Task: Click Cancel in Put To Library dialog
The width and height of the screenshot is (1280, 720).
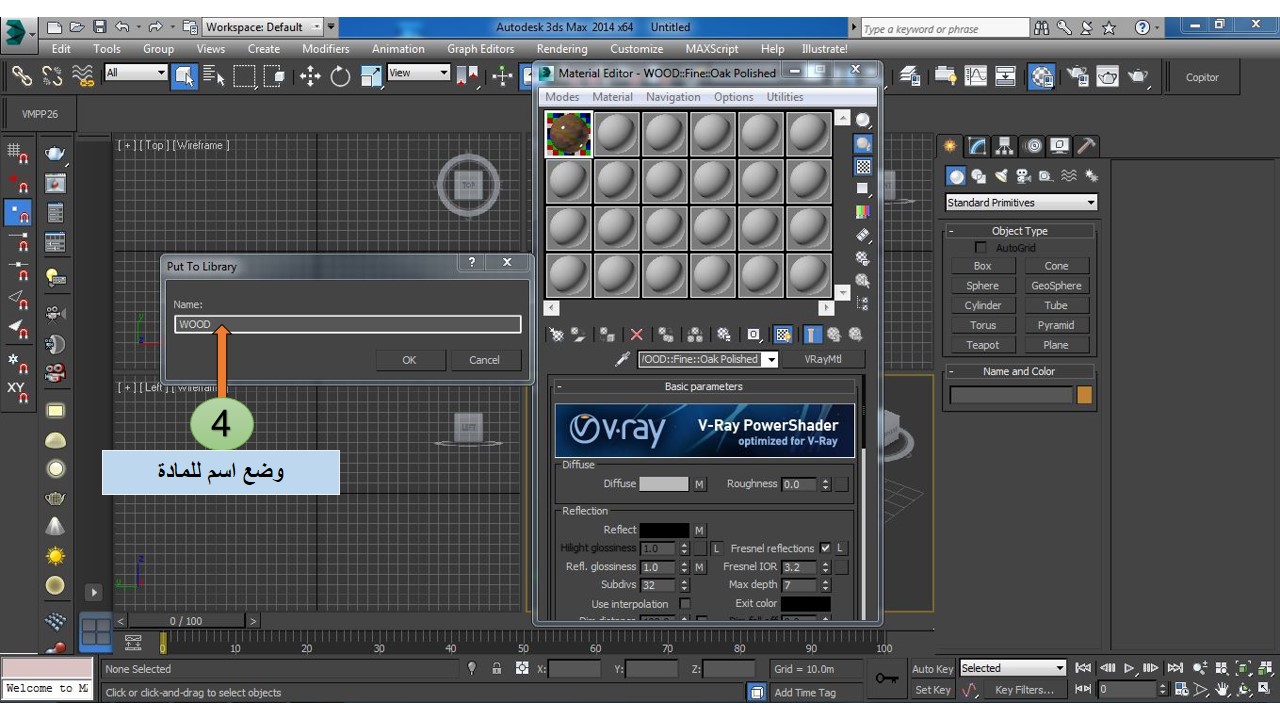Action: coord(484,360)
